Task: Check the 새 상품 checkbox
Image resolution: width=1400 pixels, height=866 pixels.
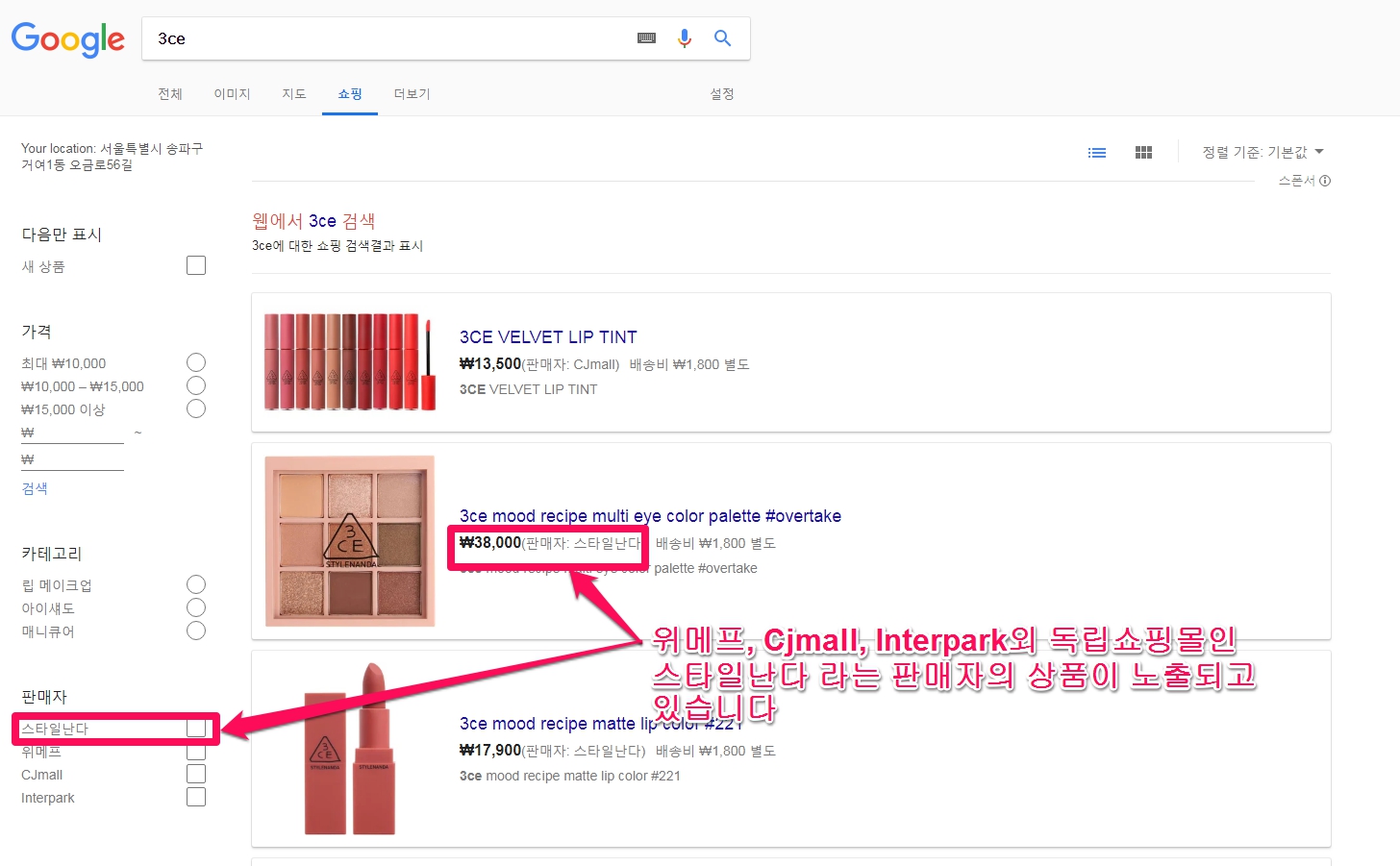Action: [196, 265]
